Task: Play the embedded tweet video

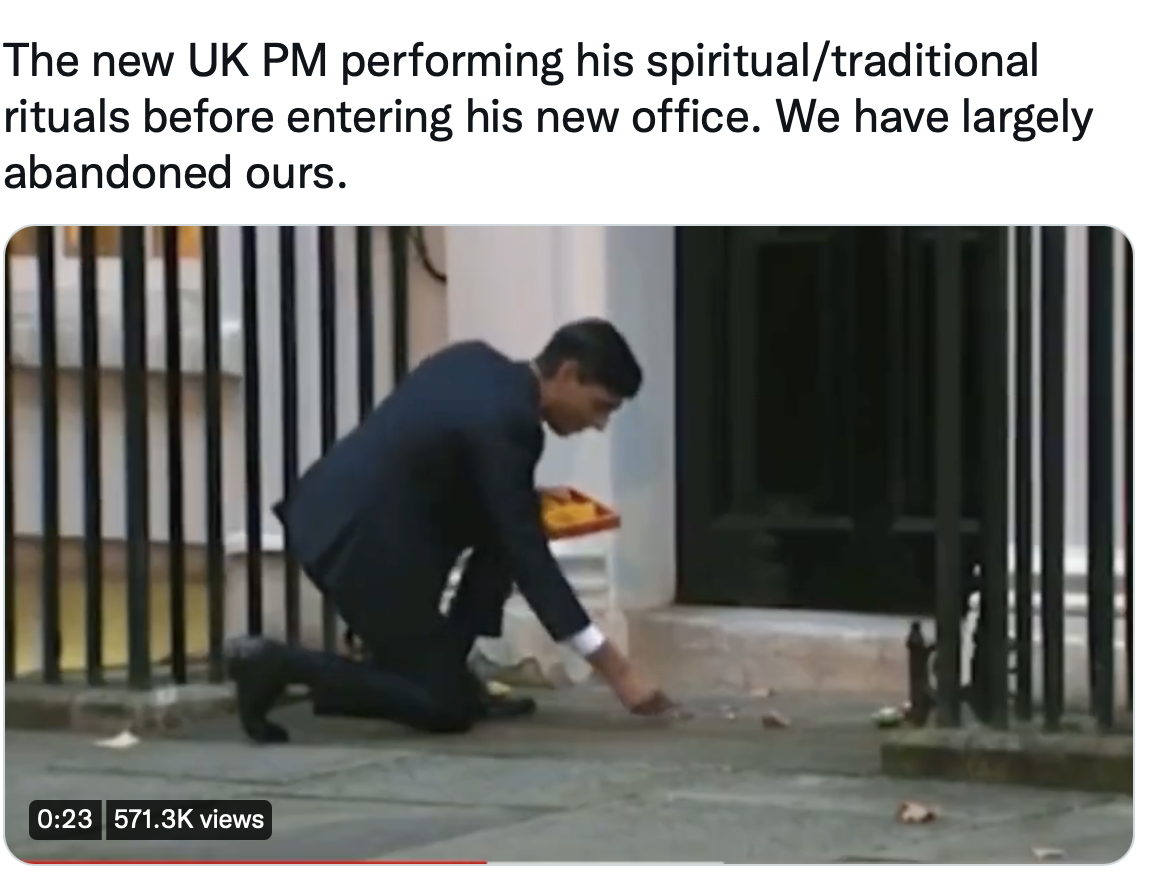Action: tap(568, 544)
